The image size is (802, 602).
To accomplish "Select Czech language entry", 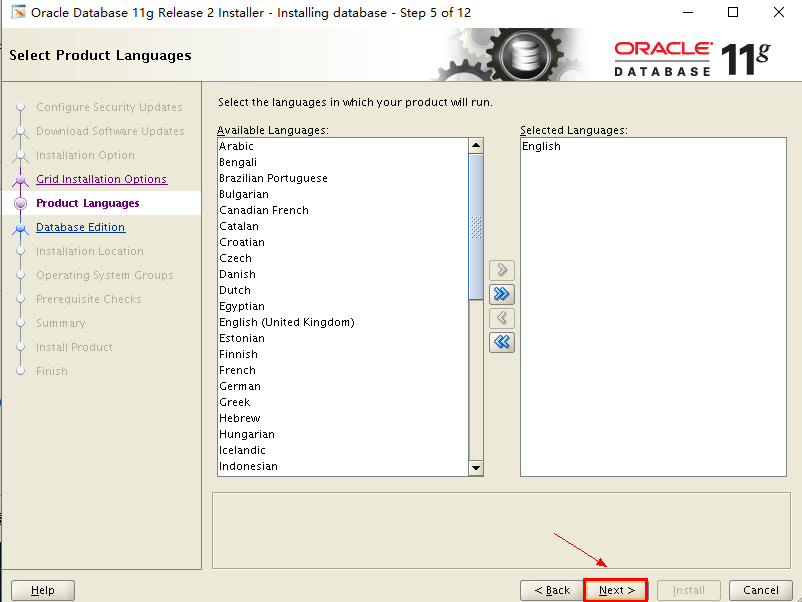I will point(343,258).
